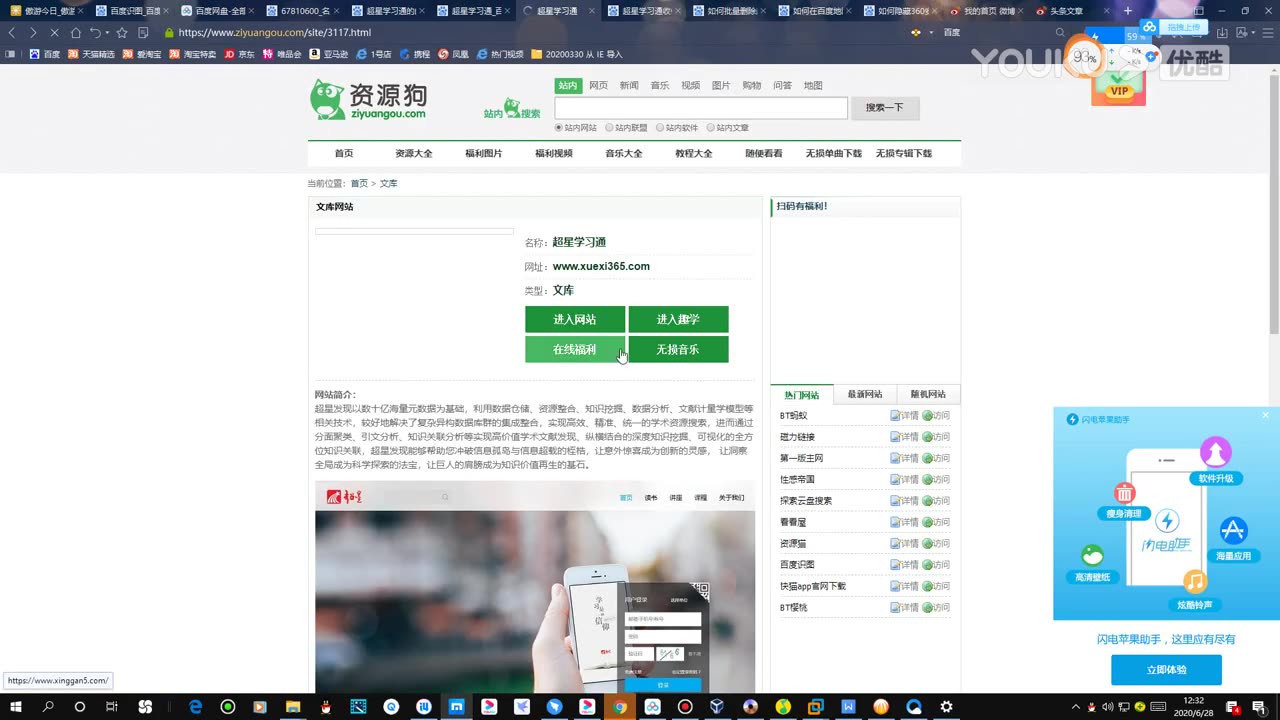The image size is (1280, 720).
Task: Switch to 网页 search tab
Action: (x=598, y=86)
